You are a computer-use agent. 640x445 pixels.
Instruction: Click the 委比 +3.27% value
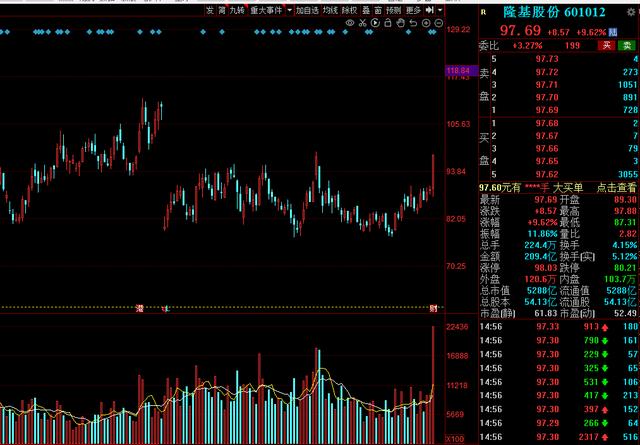(527, 46)
